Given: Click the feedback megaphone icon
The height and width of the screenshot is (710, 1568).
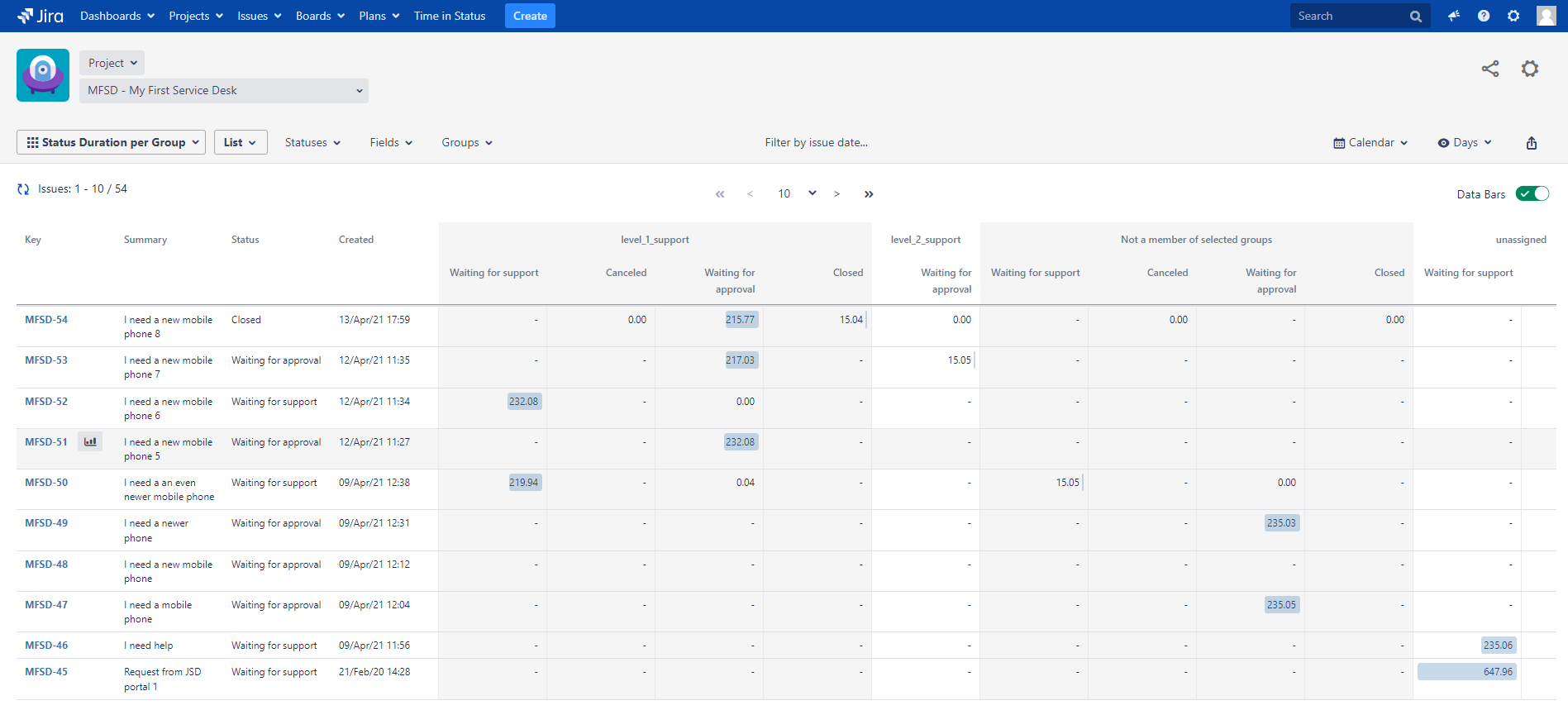Looking at the screenshot, I should (x=1453, y=16).
